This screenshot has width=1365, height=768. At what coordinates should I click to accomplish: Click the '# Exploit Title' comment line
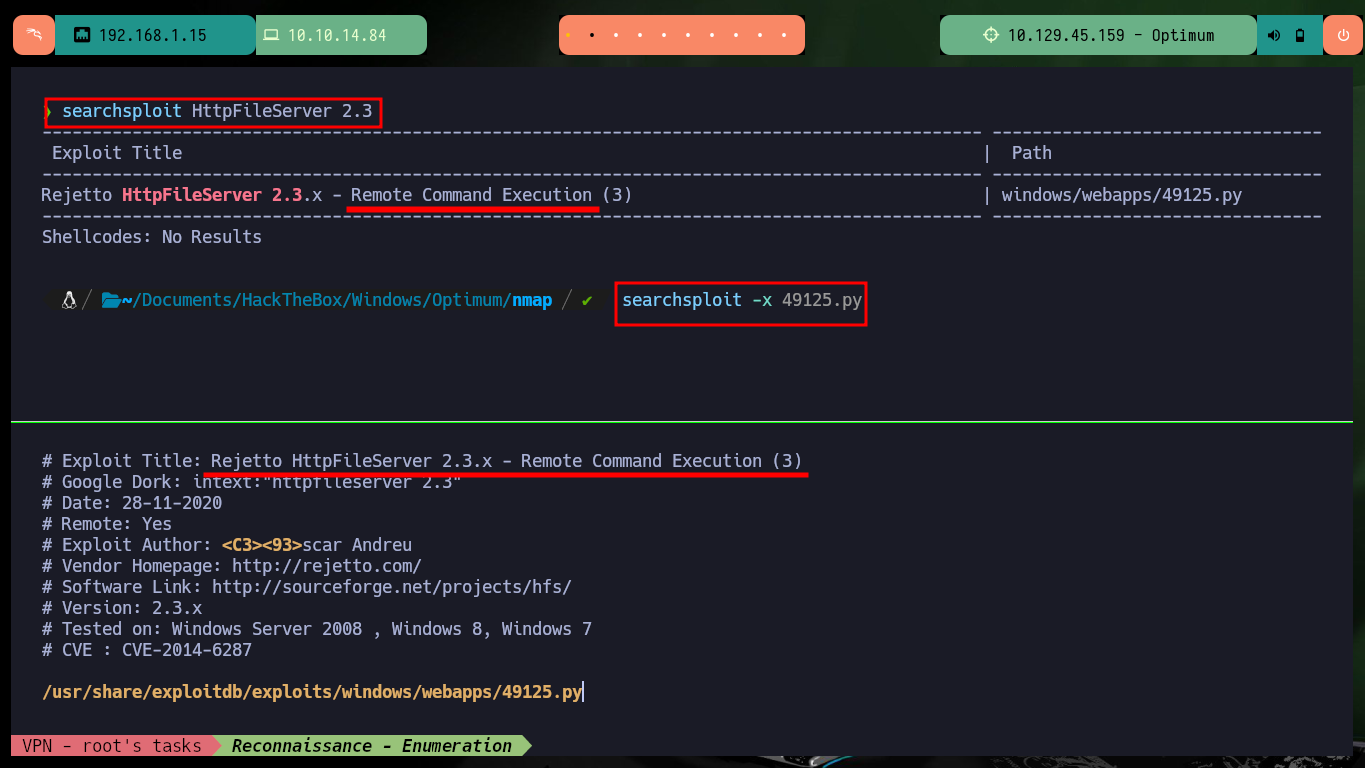pyautogui.click(x=422, y=461)
